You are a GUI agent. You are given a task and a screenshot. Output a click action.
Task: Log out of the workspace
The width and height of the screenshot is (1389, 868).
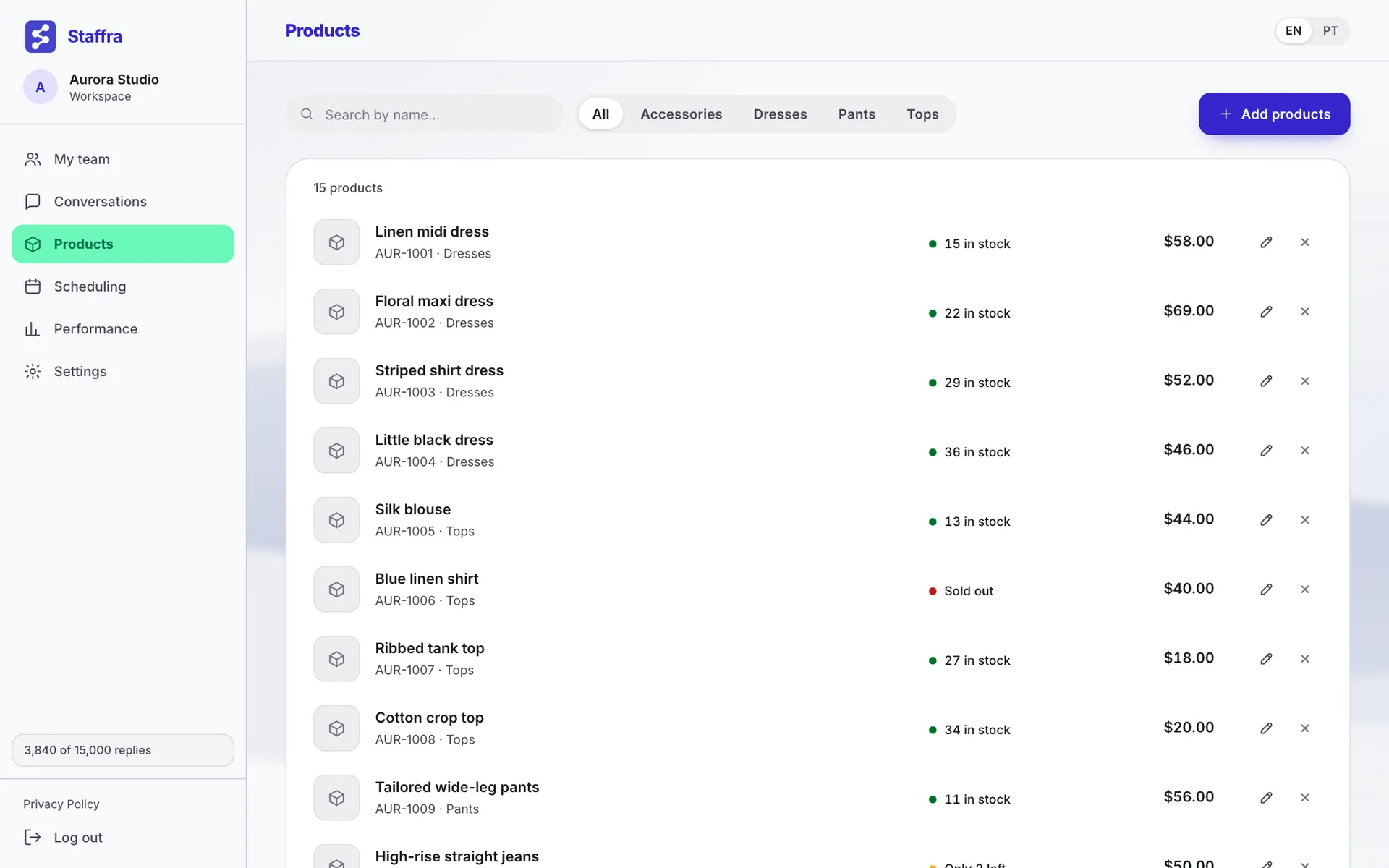point(64,838)
